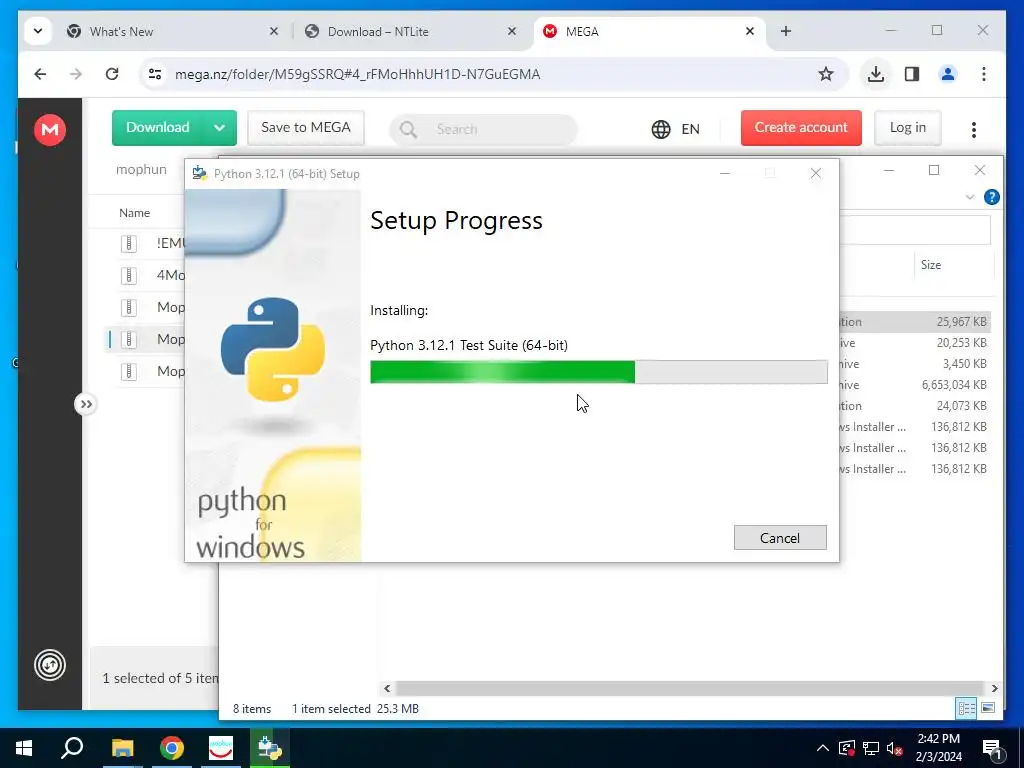1024x768 pixels.
Task: Open the Windows Start menu
Action: [x=24, y=748]
